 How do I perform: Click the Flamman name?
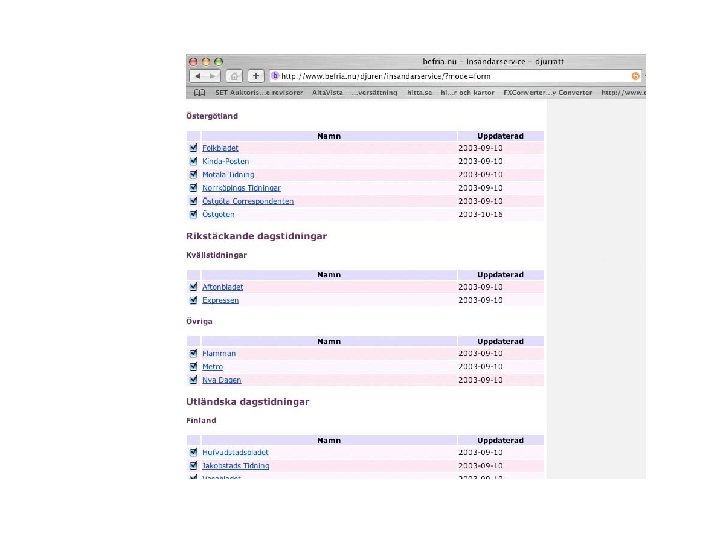point(219,354)
